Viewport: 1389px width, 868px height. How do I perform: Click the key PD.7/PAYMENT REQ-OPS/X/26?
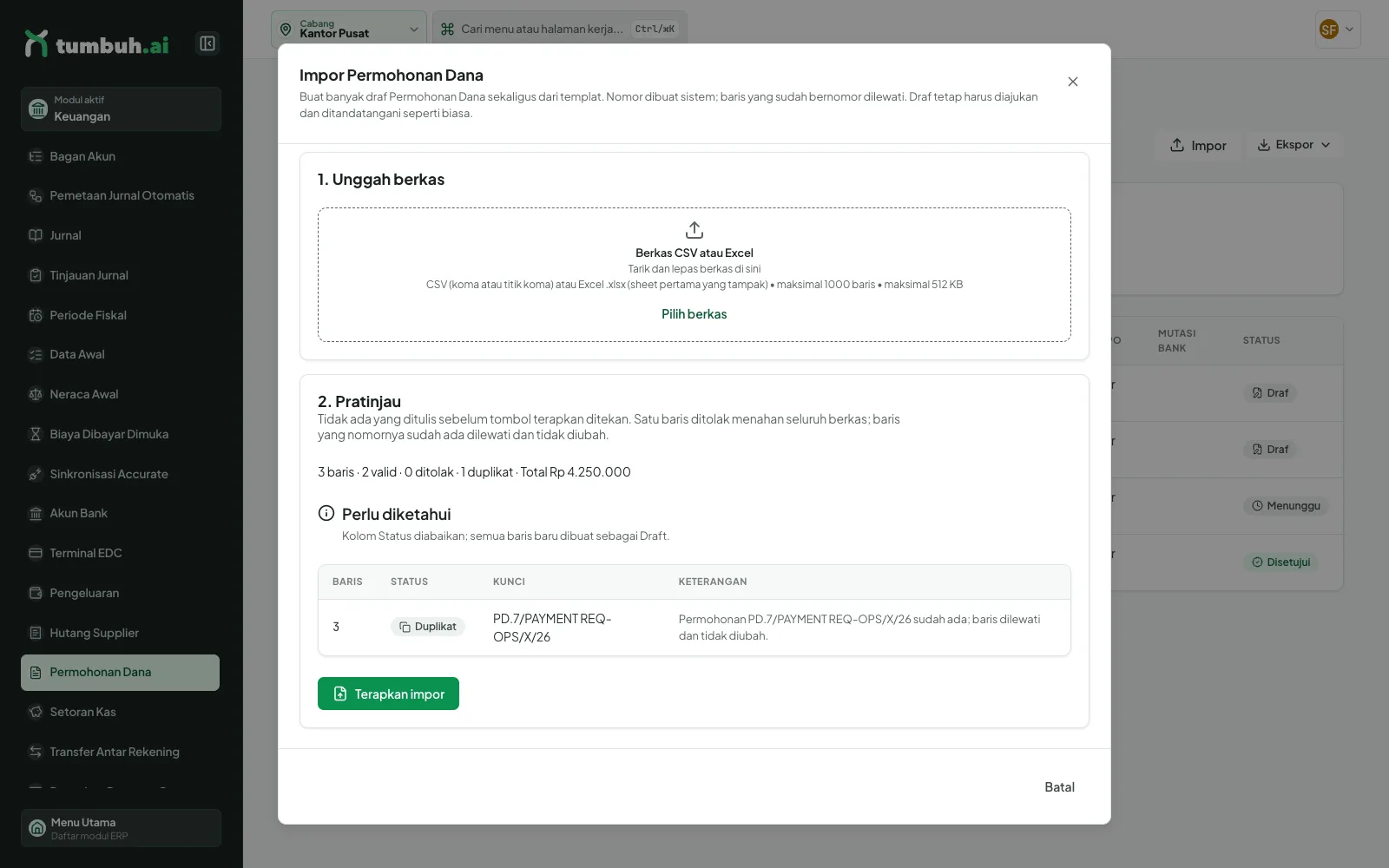click(x=552, y=628)
